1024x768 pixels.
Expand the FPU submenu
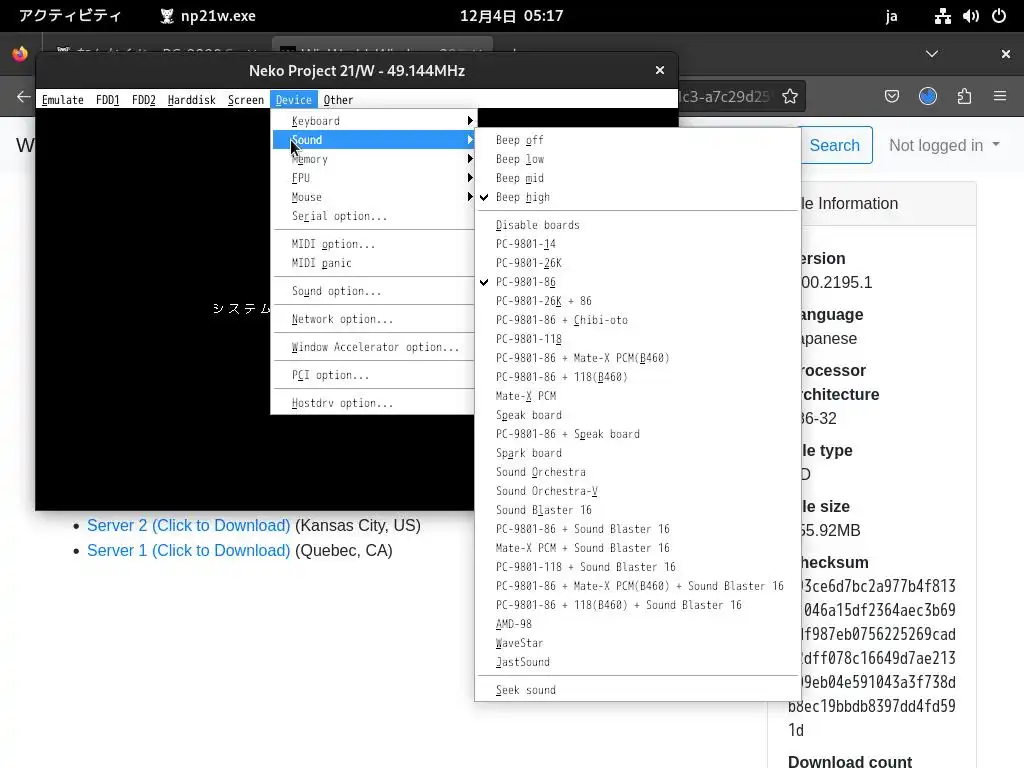374,178
